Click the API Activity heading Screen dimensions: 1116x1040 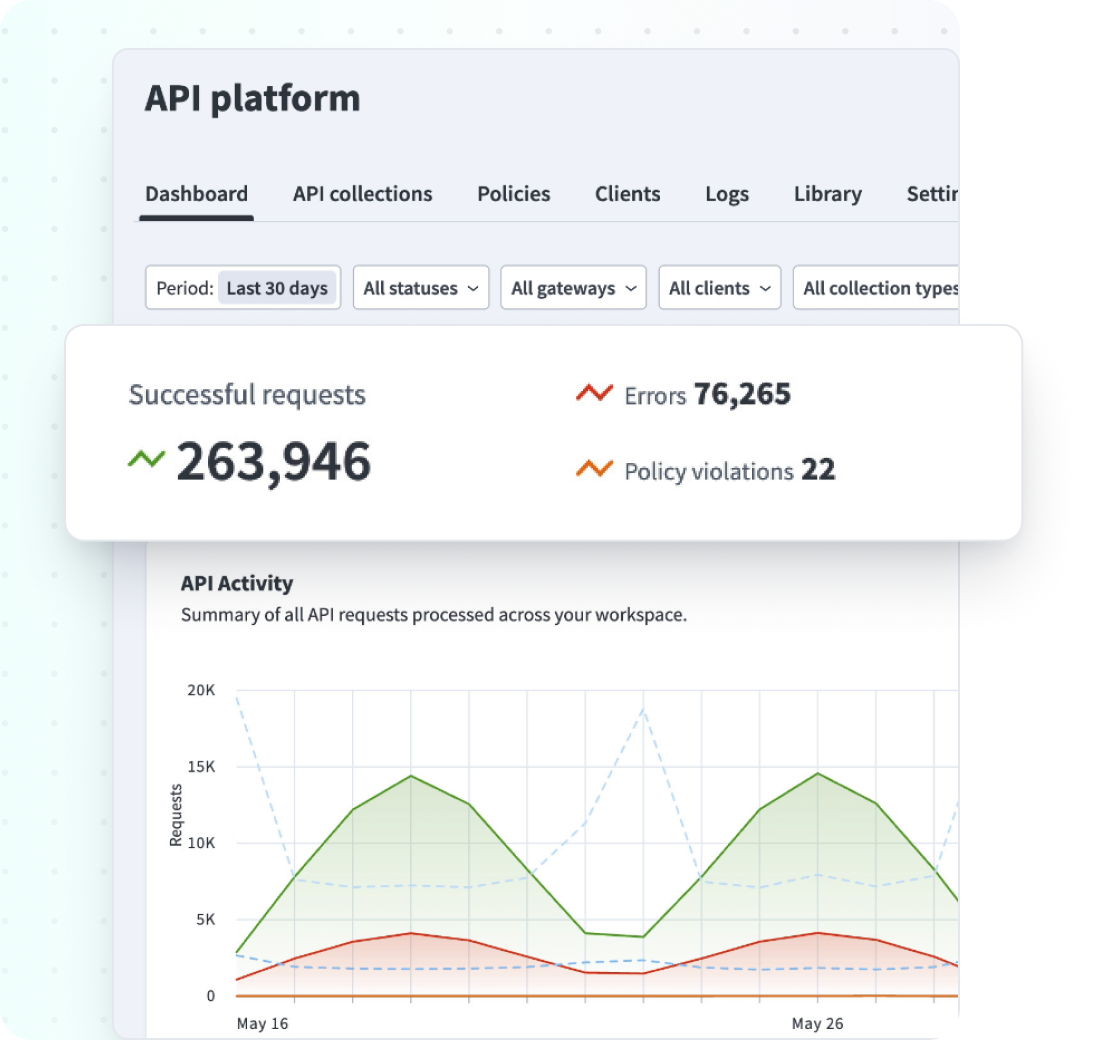[237, 583]
